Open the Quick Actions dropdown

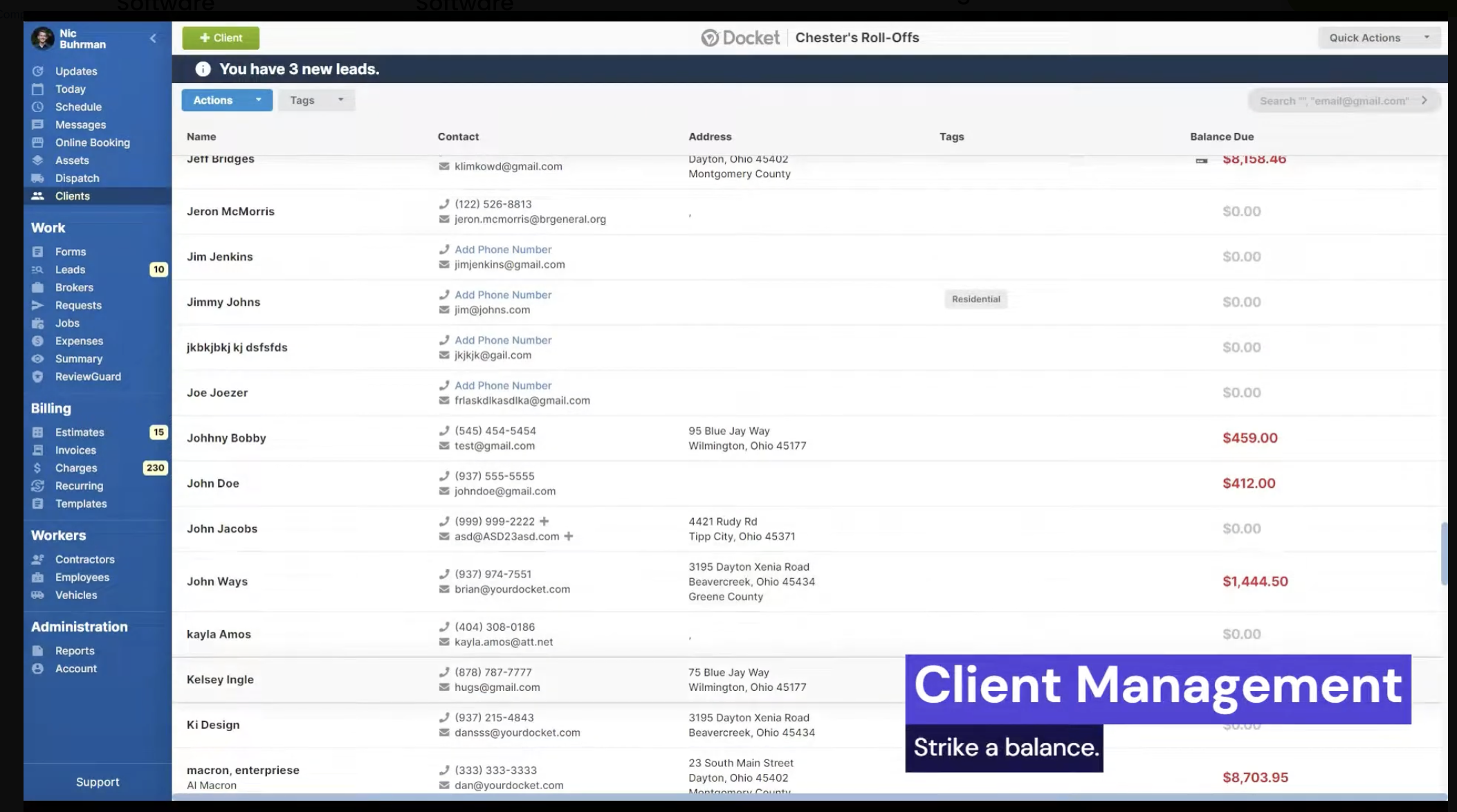click(1377, 37)
